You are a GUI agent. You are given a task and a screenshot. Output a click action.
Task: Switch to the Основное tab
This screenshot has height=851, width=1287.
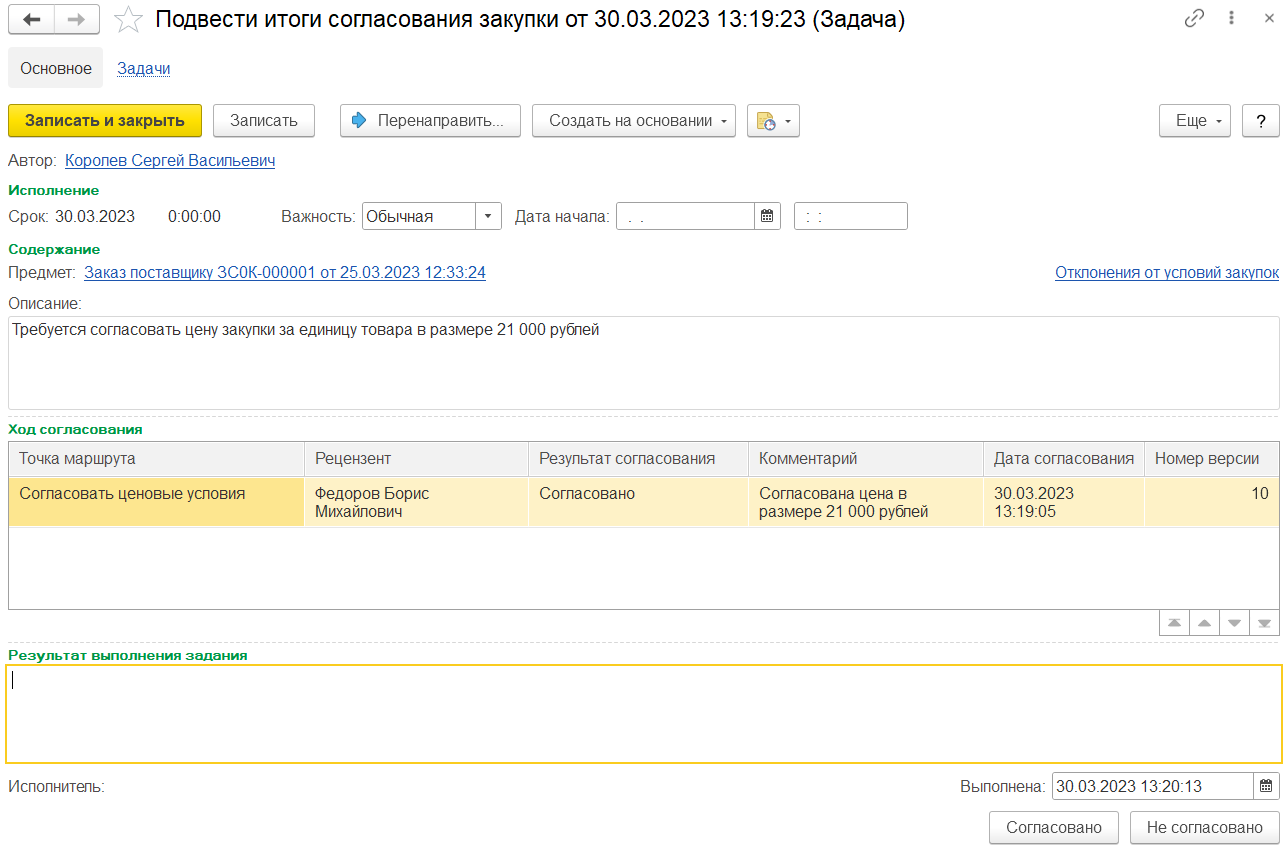56,68
